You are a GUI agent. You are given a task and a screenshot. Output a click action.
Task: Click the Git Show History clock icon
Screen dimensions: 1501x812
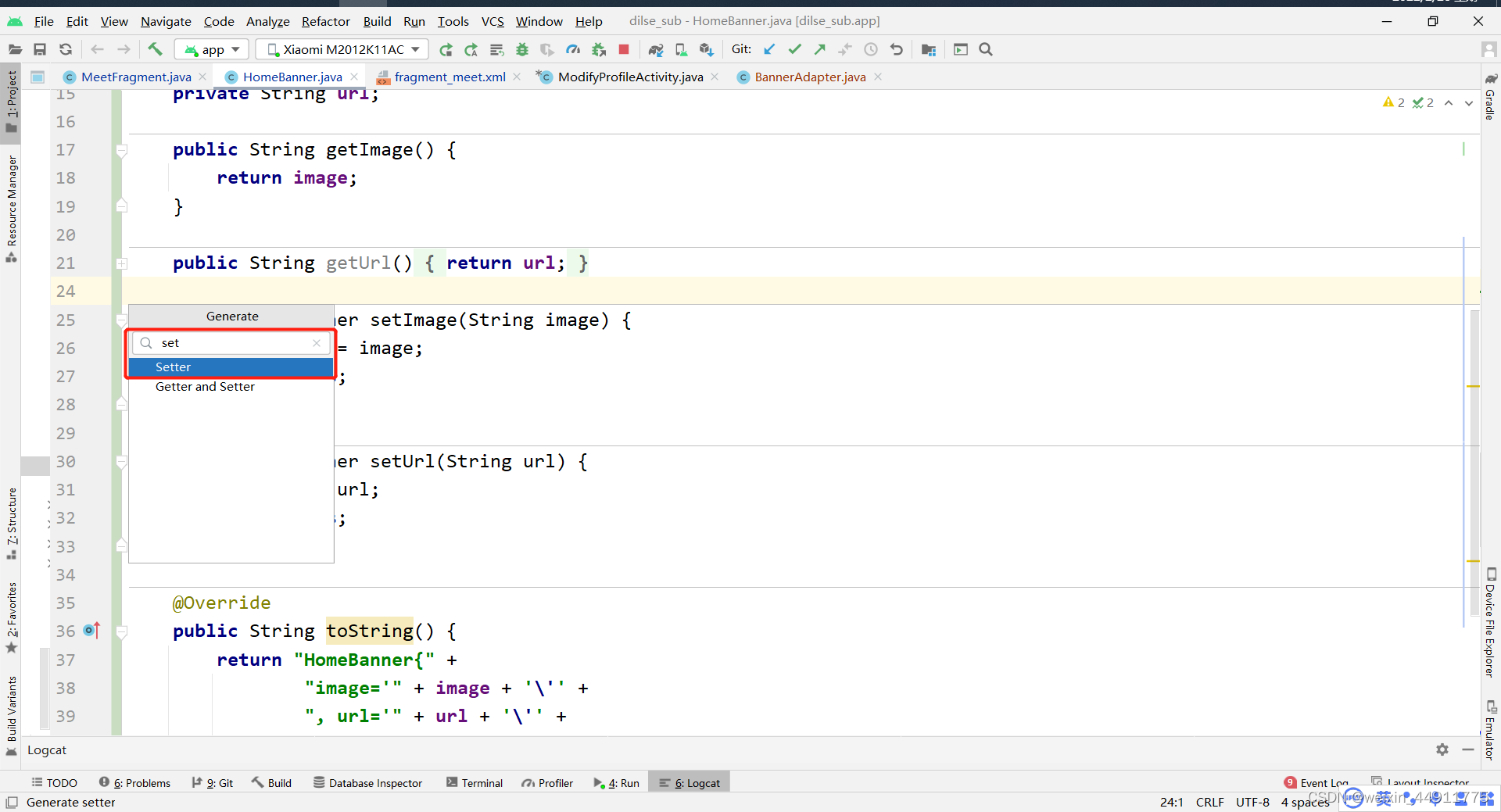[871, 49]
